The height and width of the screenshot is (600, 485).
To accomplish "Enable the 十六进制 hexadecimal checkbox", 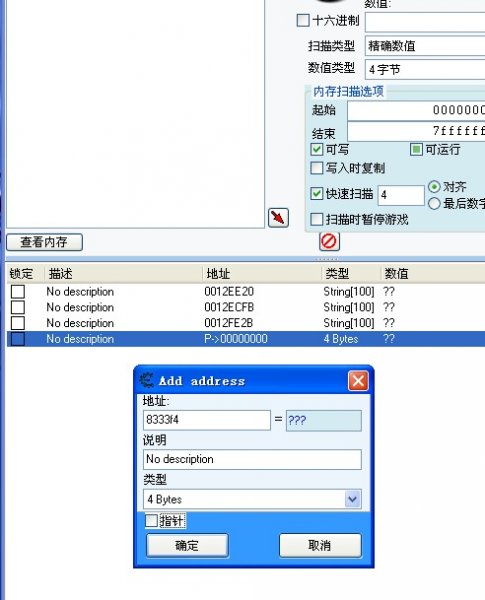I will tap(303, 20).
